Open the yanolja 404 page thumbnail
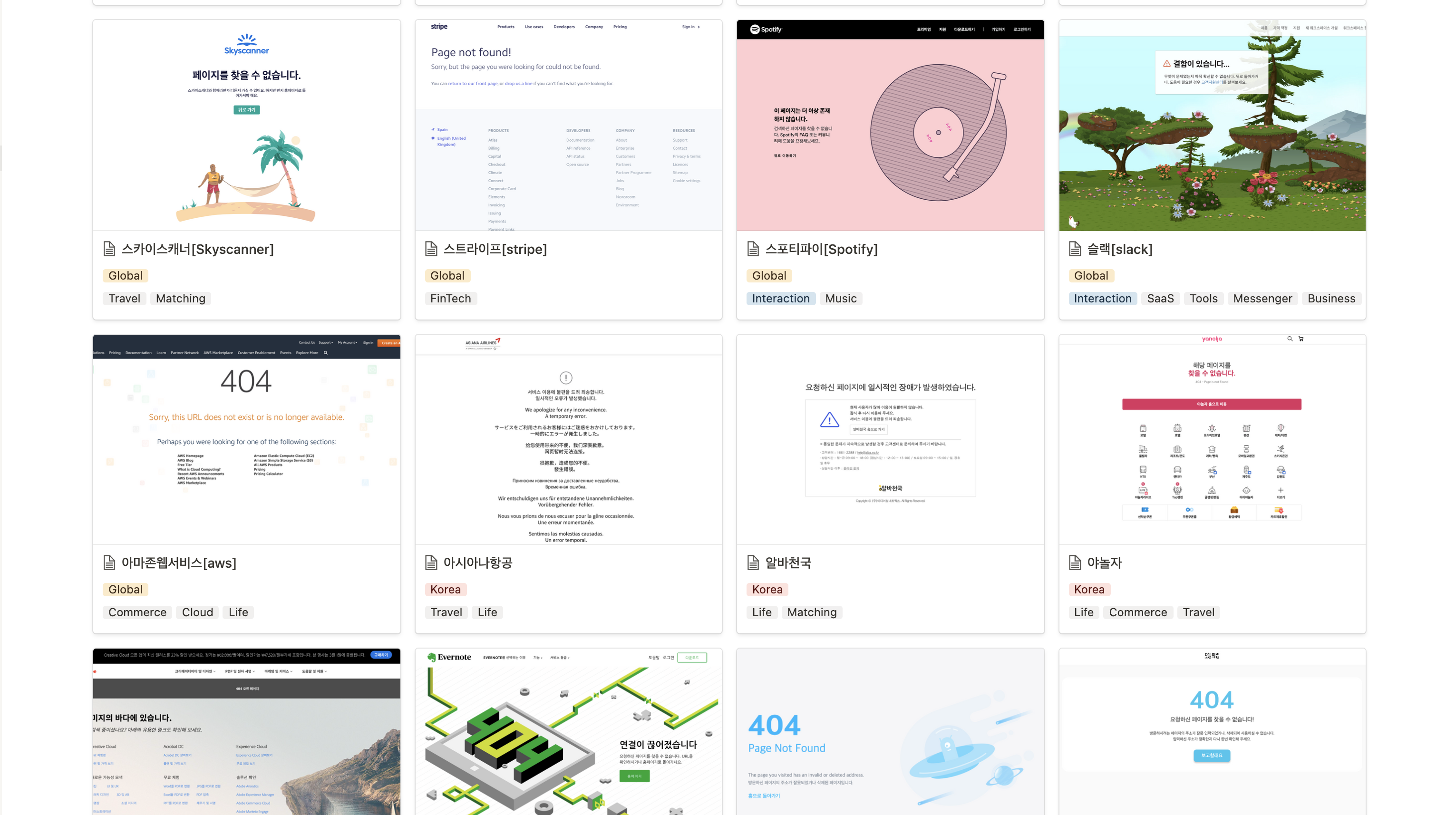The height and width of the screenshot is (815, 1456). [x=1212, y=439]
